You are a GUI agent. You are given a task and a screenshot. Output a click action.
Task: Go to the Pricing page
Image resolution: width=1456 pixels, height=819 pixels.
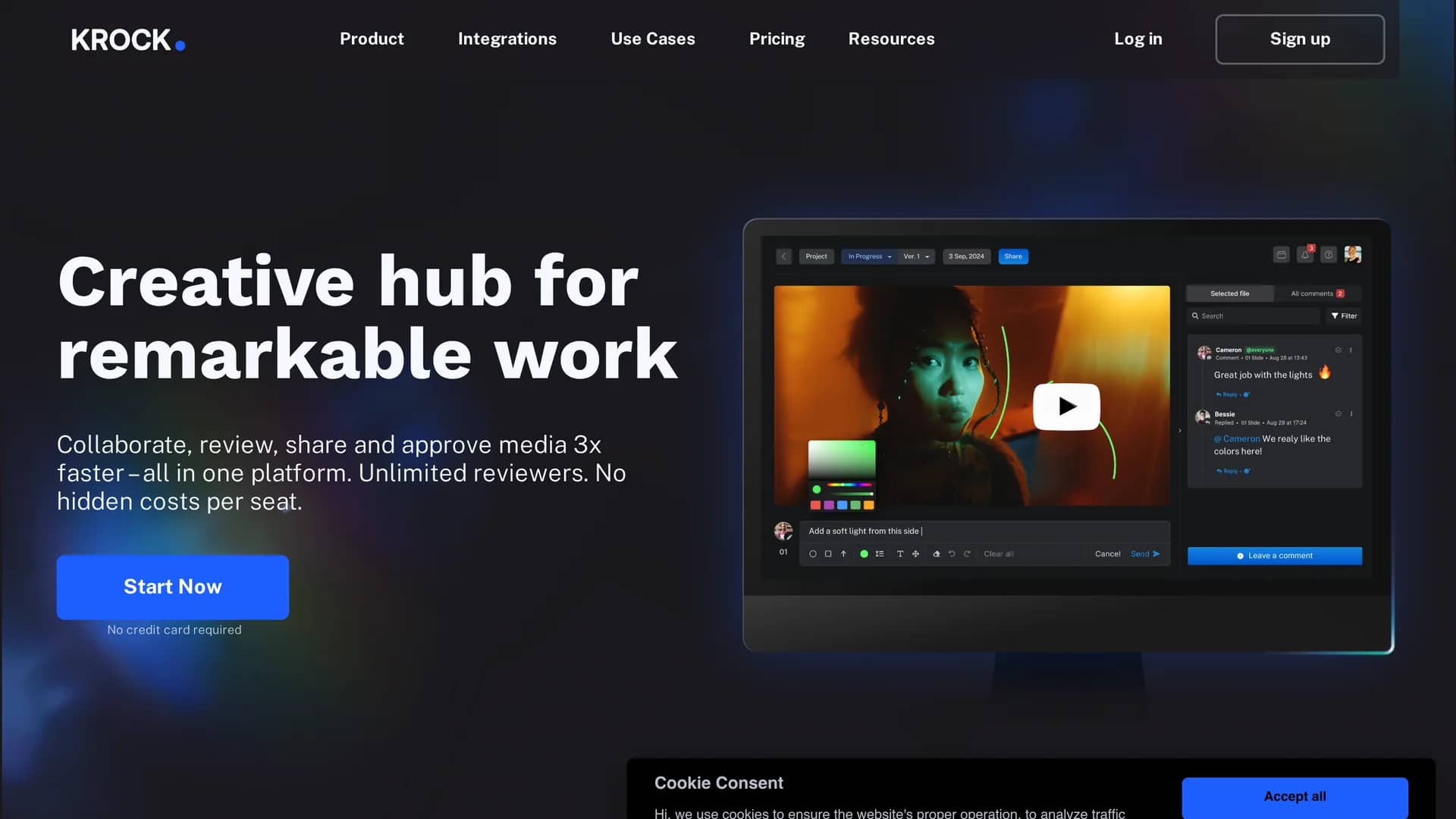coord(777,39)
